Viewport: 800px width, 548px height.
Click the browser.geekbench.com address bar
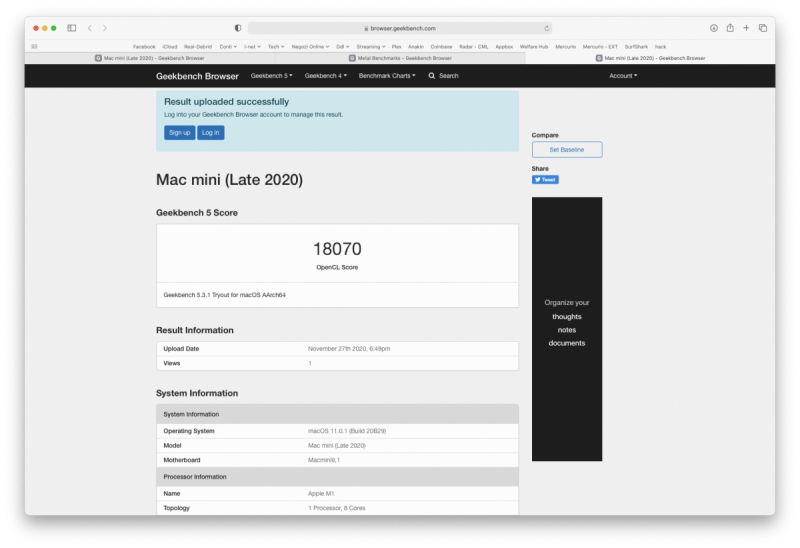pyautogui.click(x=399, y=28)
